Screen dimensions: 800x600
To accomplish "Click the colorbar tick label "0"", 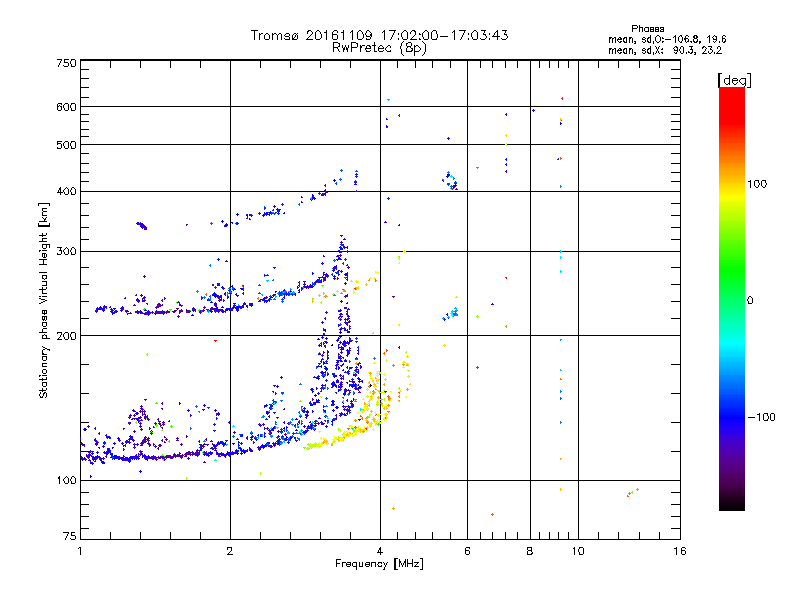I will click(x=750, y=300).
